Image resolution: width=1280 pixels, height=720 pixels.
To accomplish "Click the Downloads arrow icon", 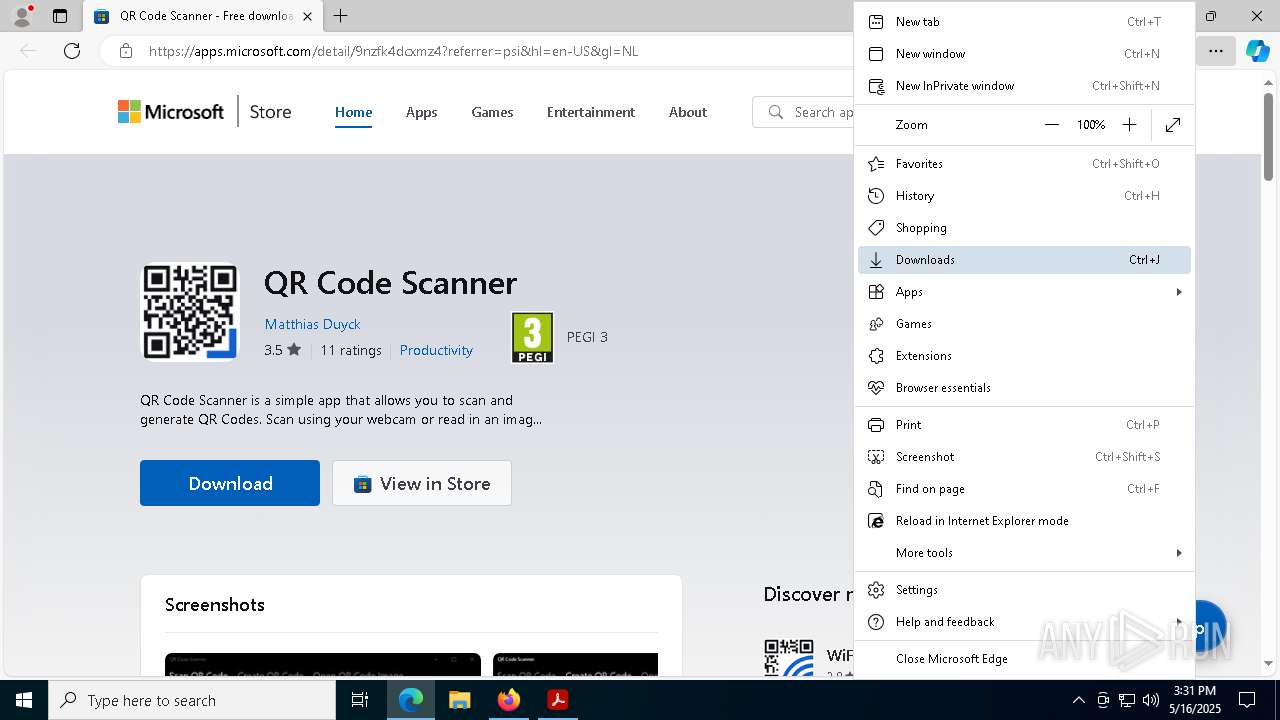I will 876,260.
